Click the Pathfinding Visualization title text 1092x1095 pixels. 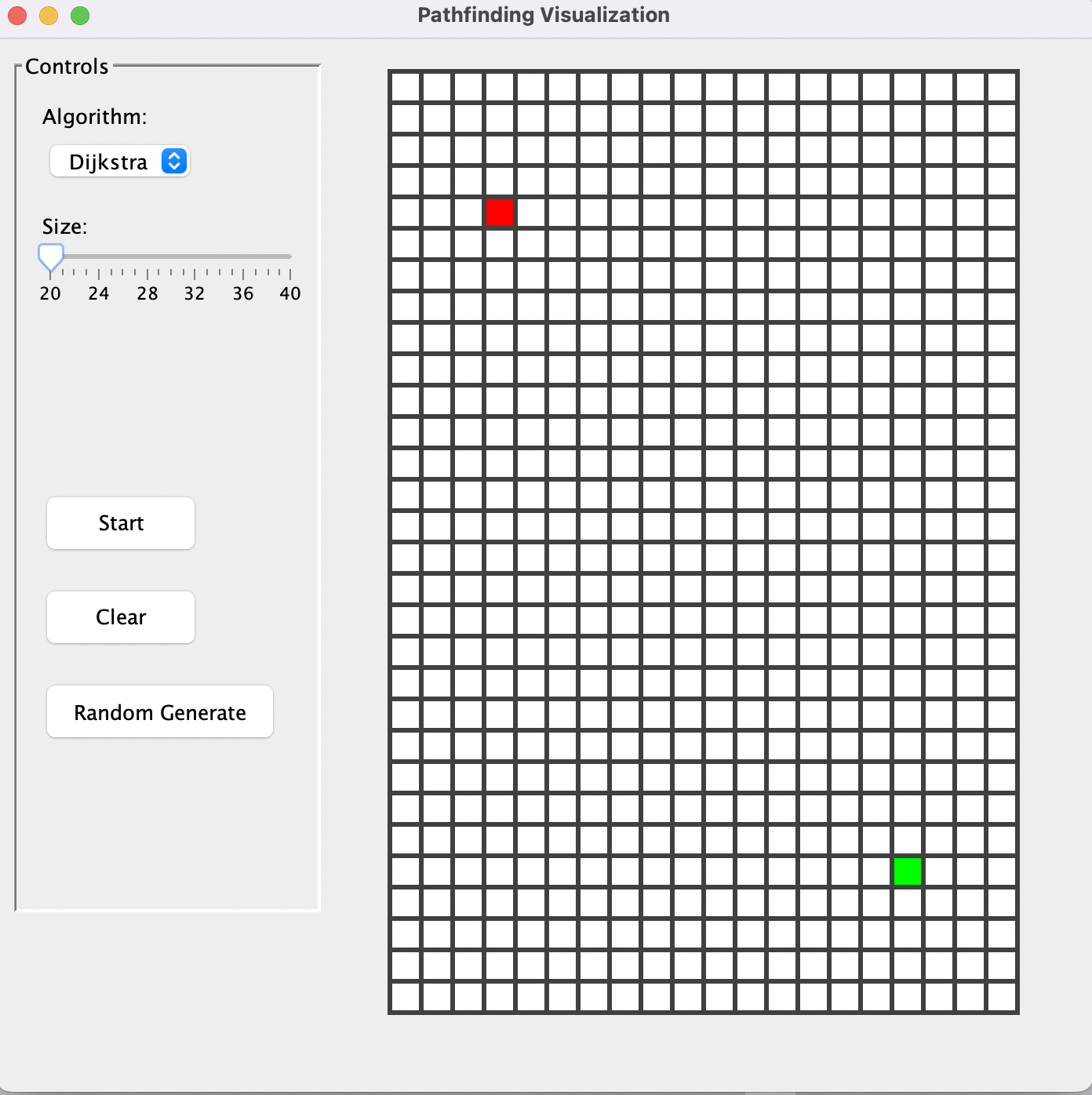tap(543, 15)
